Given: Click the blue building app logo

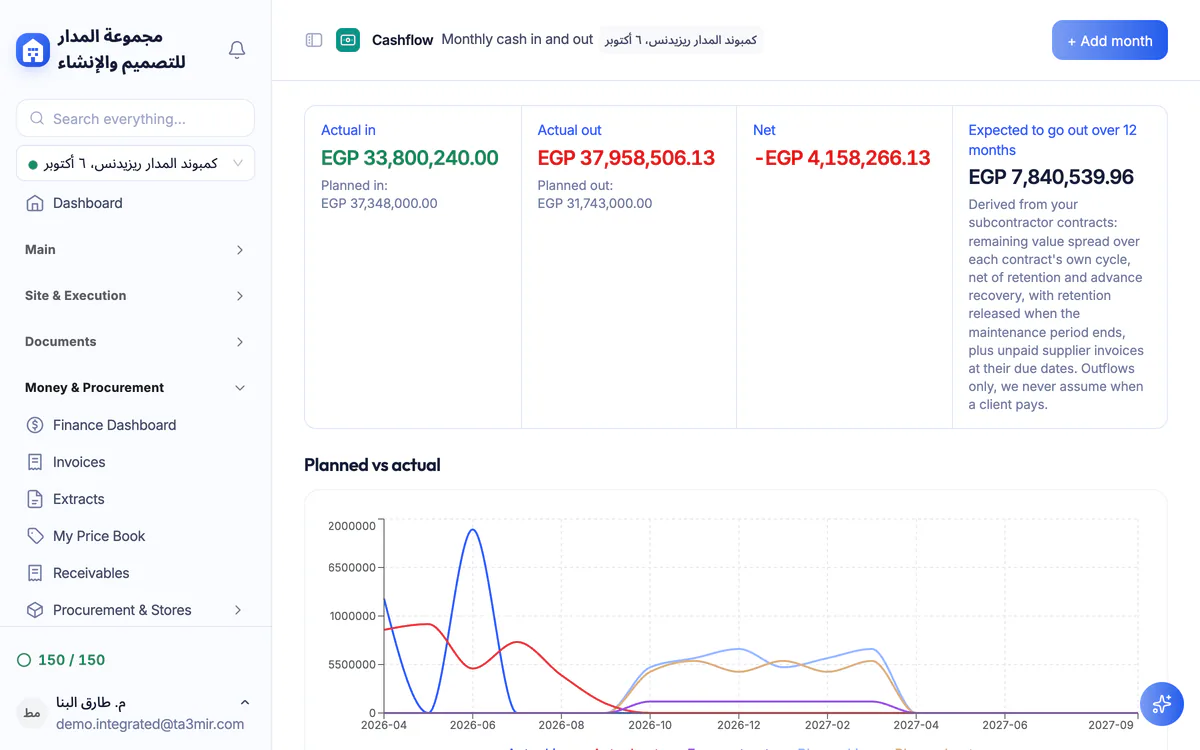Looking at the screenshot, I should pos(33,50).
